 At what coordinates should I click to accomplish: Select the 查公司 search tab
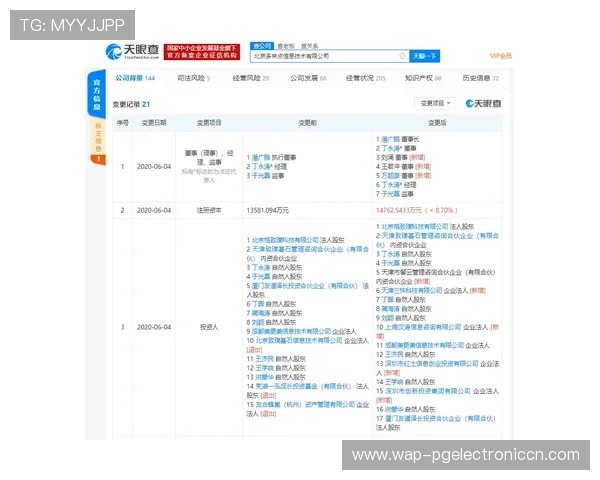click(262, 46)
